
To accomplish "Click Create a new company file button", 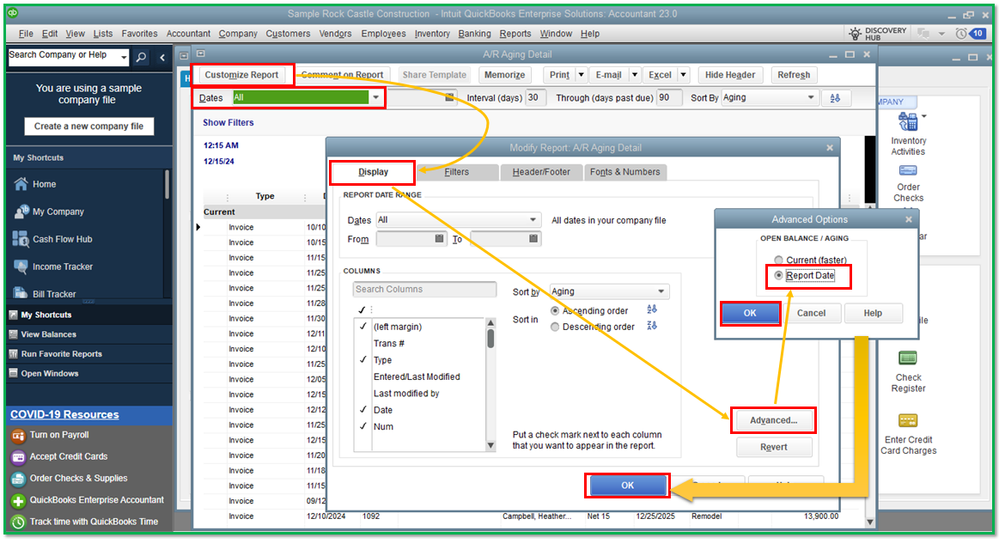I will [89, 126].
